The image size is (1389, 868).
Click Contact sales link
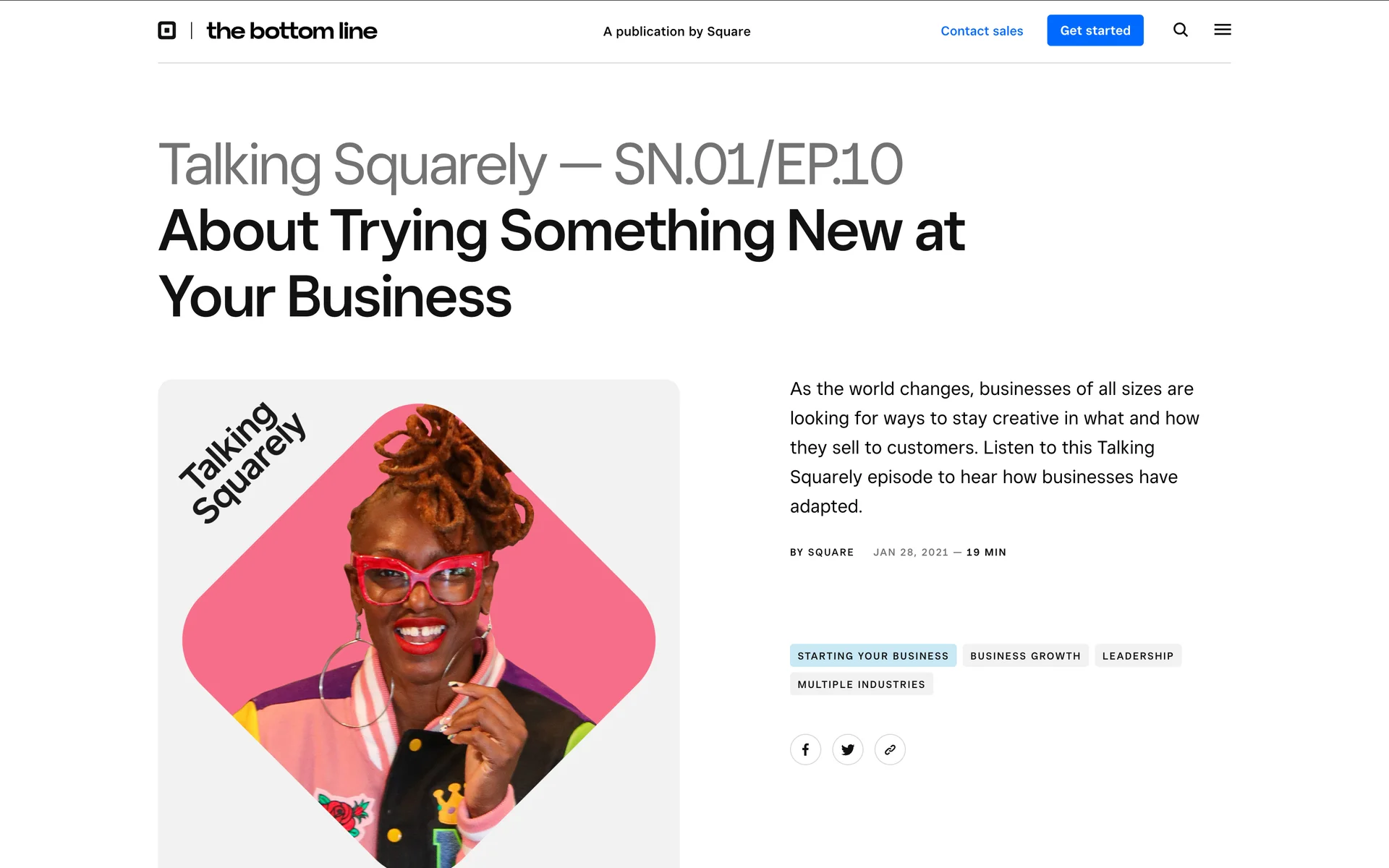pos(982,31)
